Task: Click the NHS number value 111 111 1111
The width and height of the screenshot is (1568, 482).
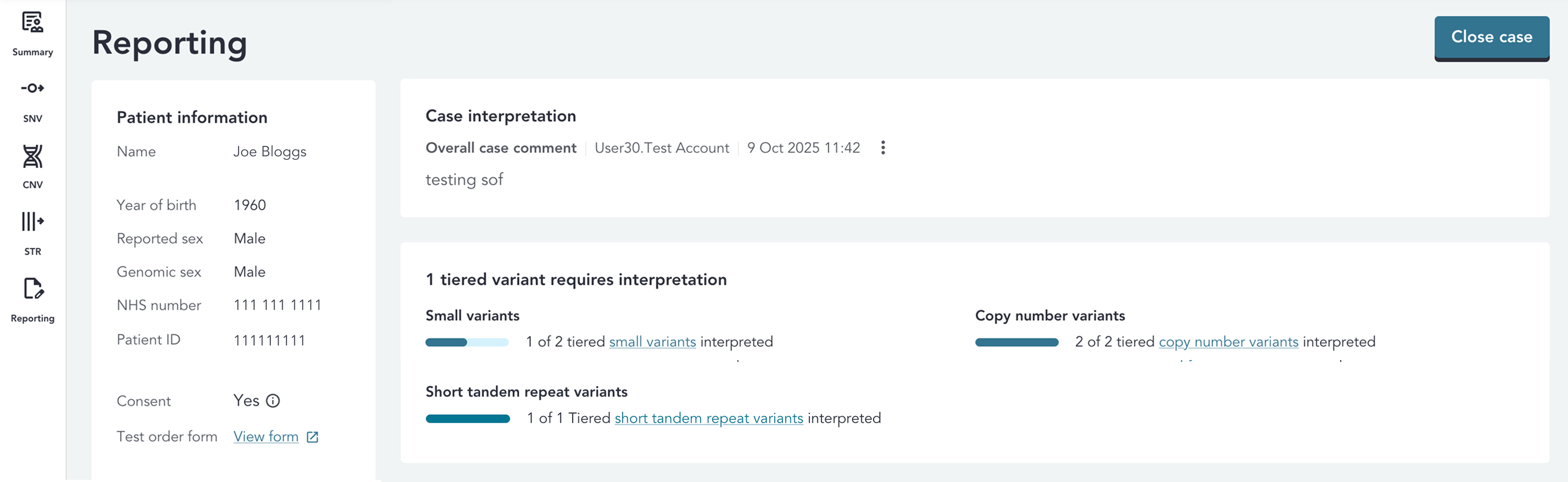Action: (277, 305)
